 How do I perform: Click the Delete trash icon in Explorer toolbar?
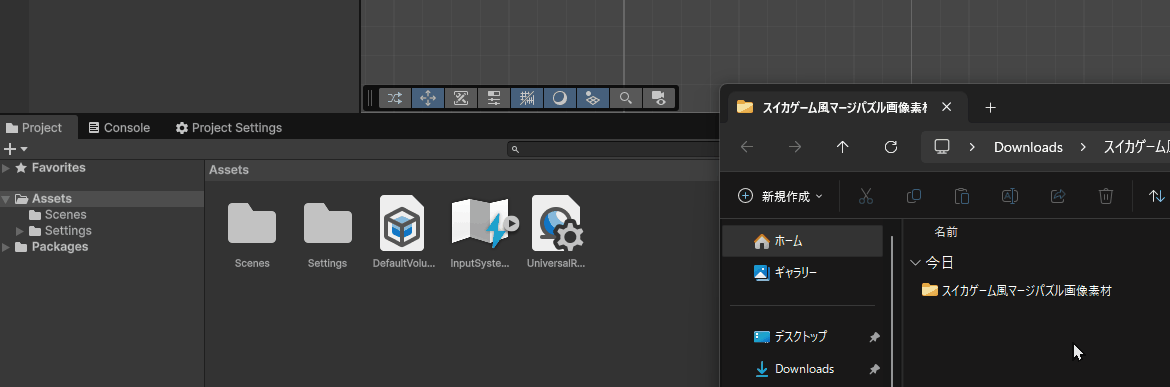1106,196
